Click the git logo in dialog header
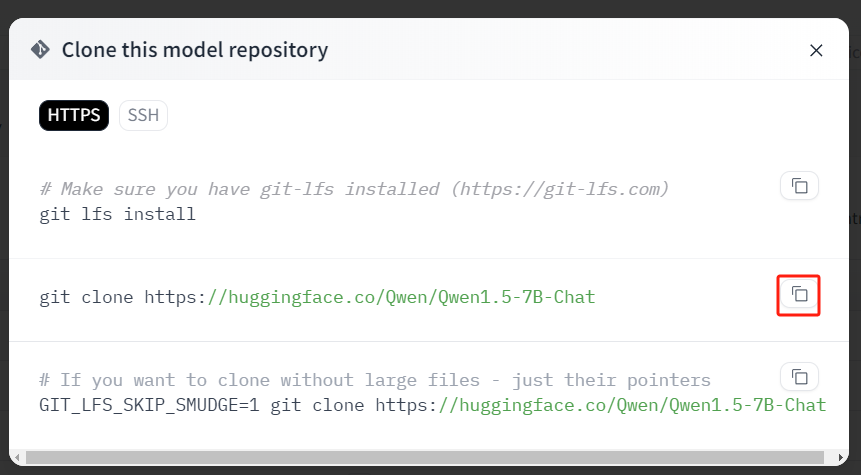This screenshot has width=861, height=475. [x=40, y=49]
